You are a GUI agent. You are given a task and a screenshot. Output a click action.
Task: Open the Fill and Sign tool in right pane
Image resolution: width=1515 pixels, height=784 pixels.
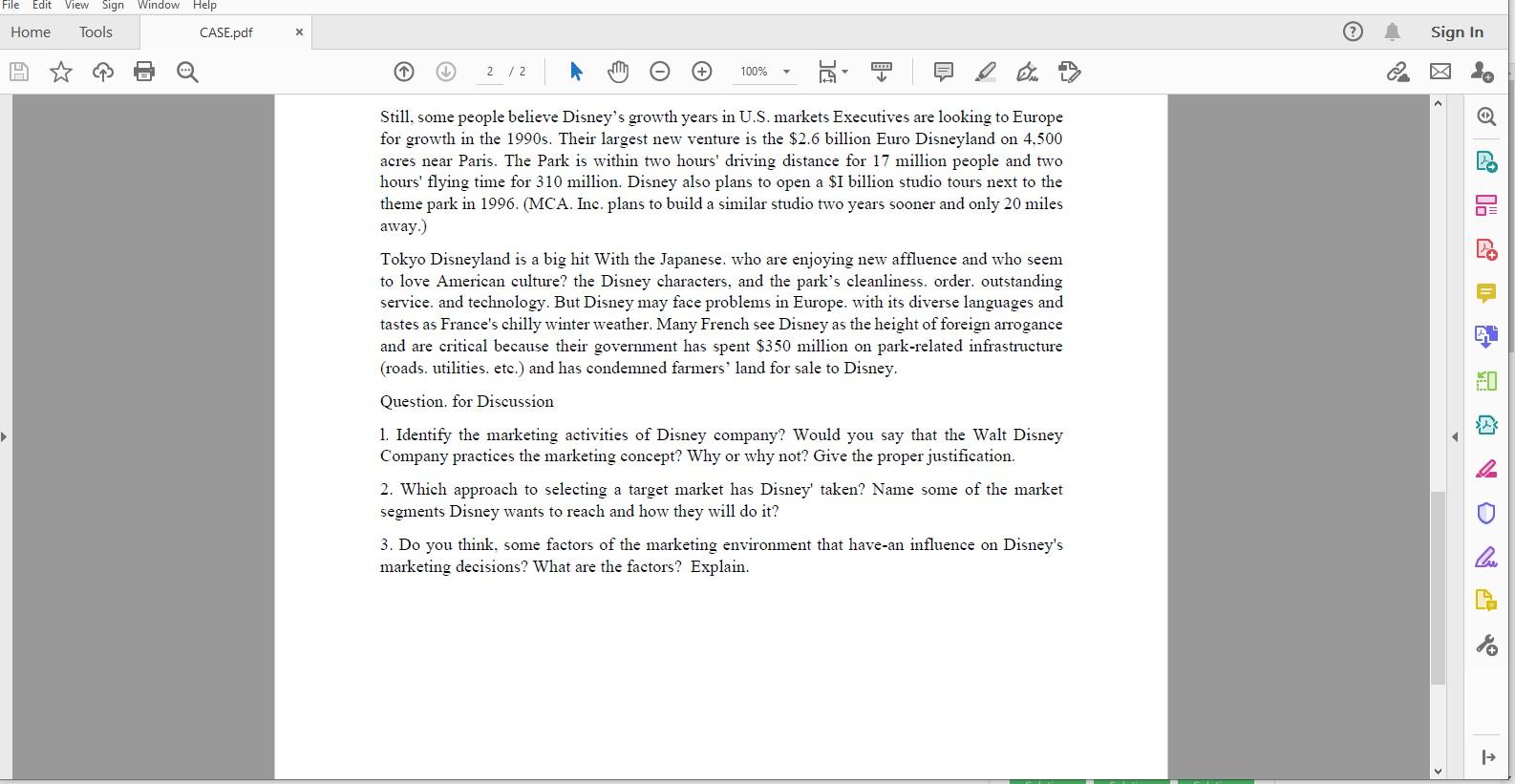click(x=1486, y=557)
